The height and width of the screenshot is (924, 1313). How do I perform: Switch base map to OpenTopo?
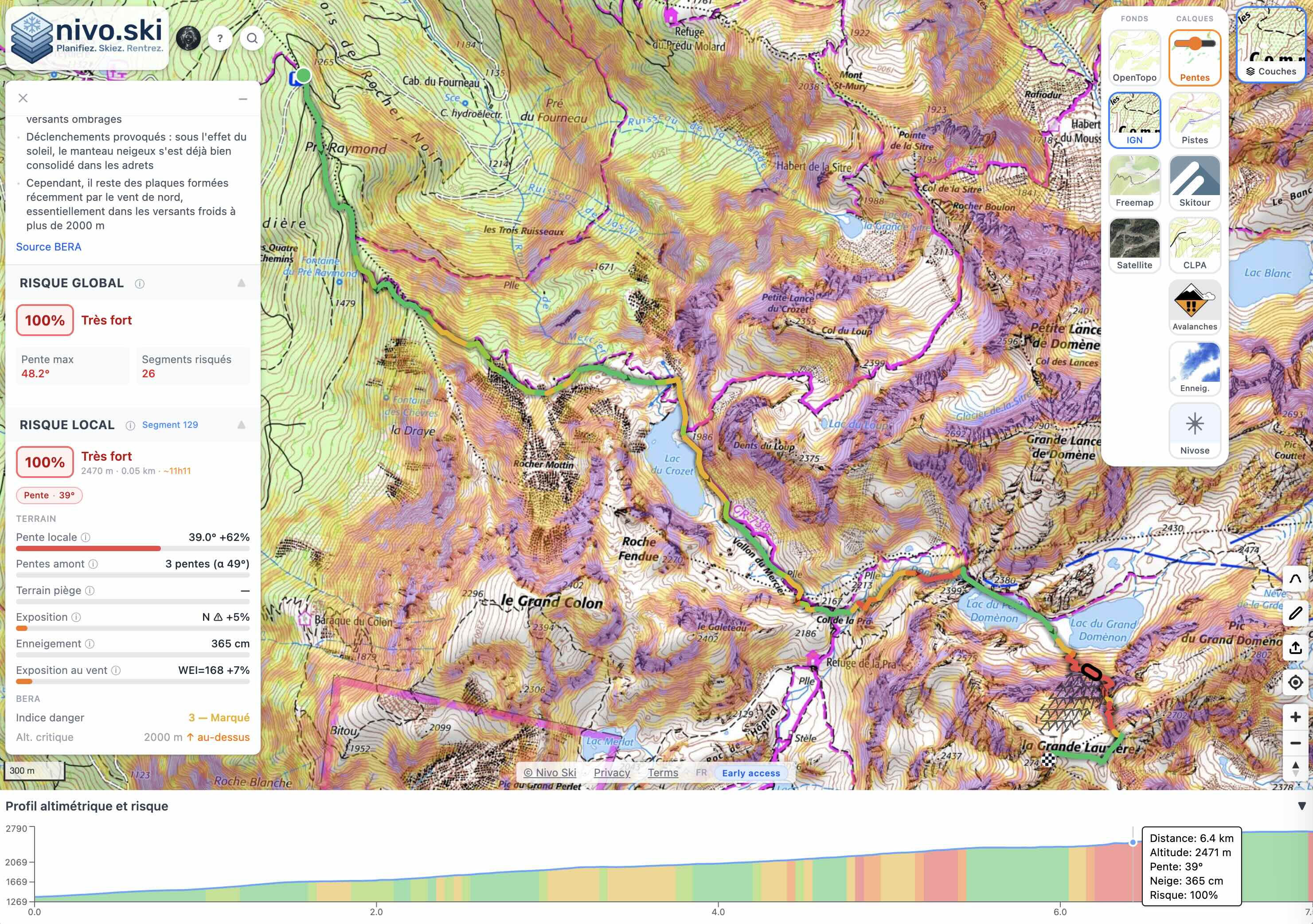1134,57
